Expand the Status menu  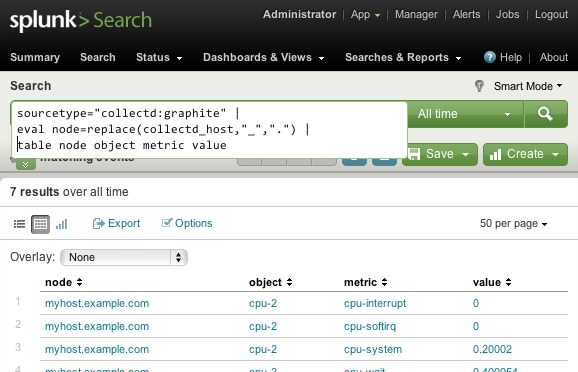[x=159, y=58]
